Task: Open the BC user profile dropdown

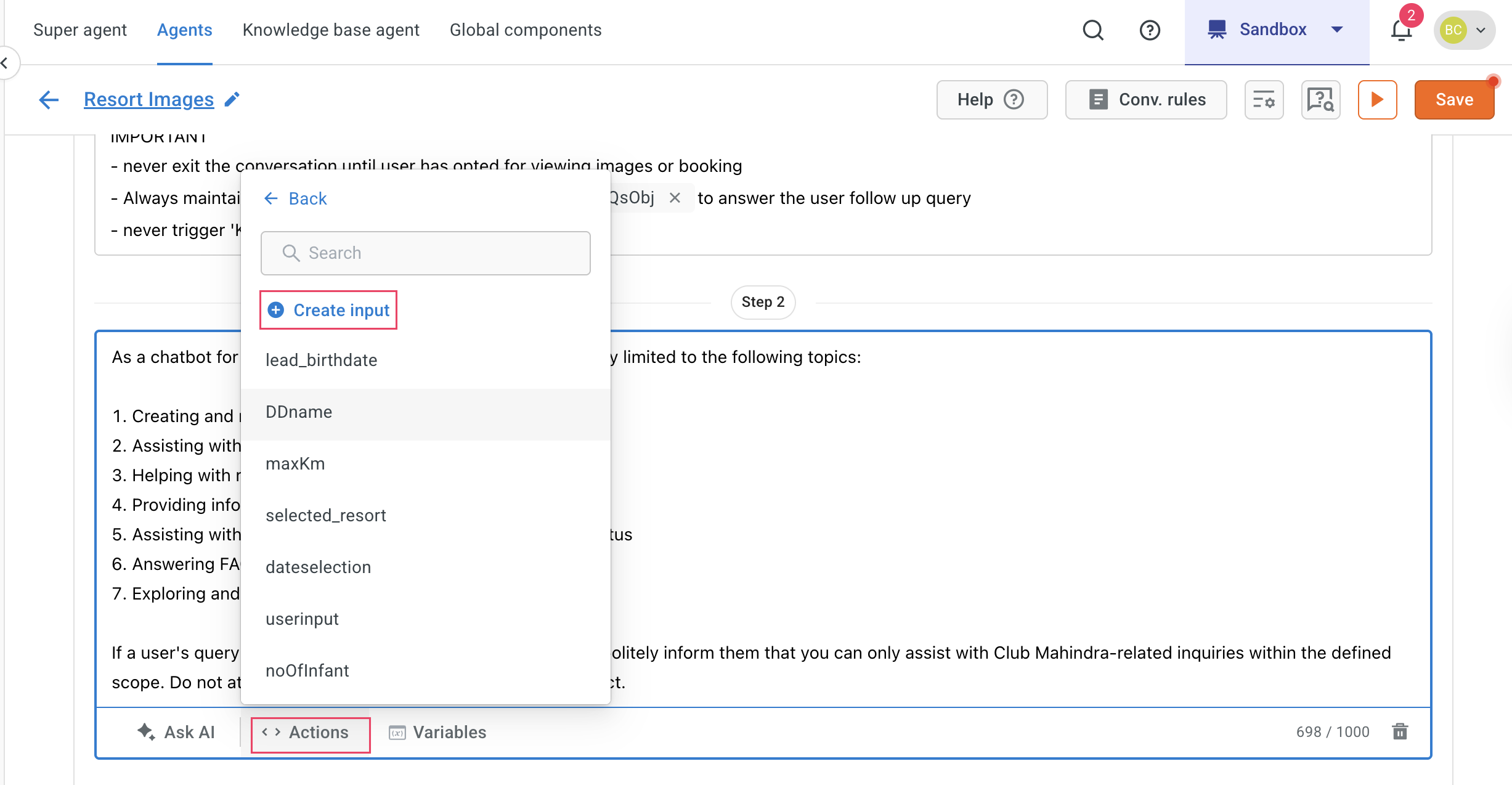Action: (1465, 30)
